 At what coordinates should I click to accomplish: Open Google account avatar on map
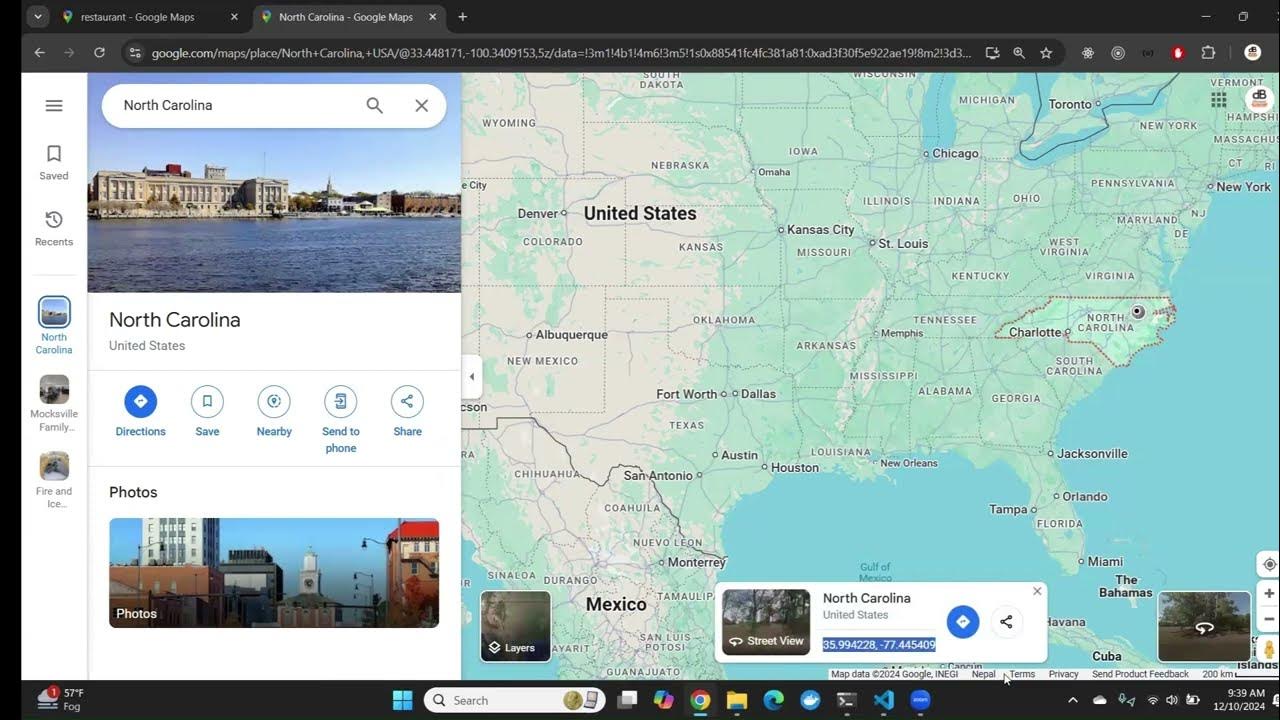pyautogui.click(x=1259, y=98)
